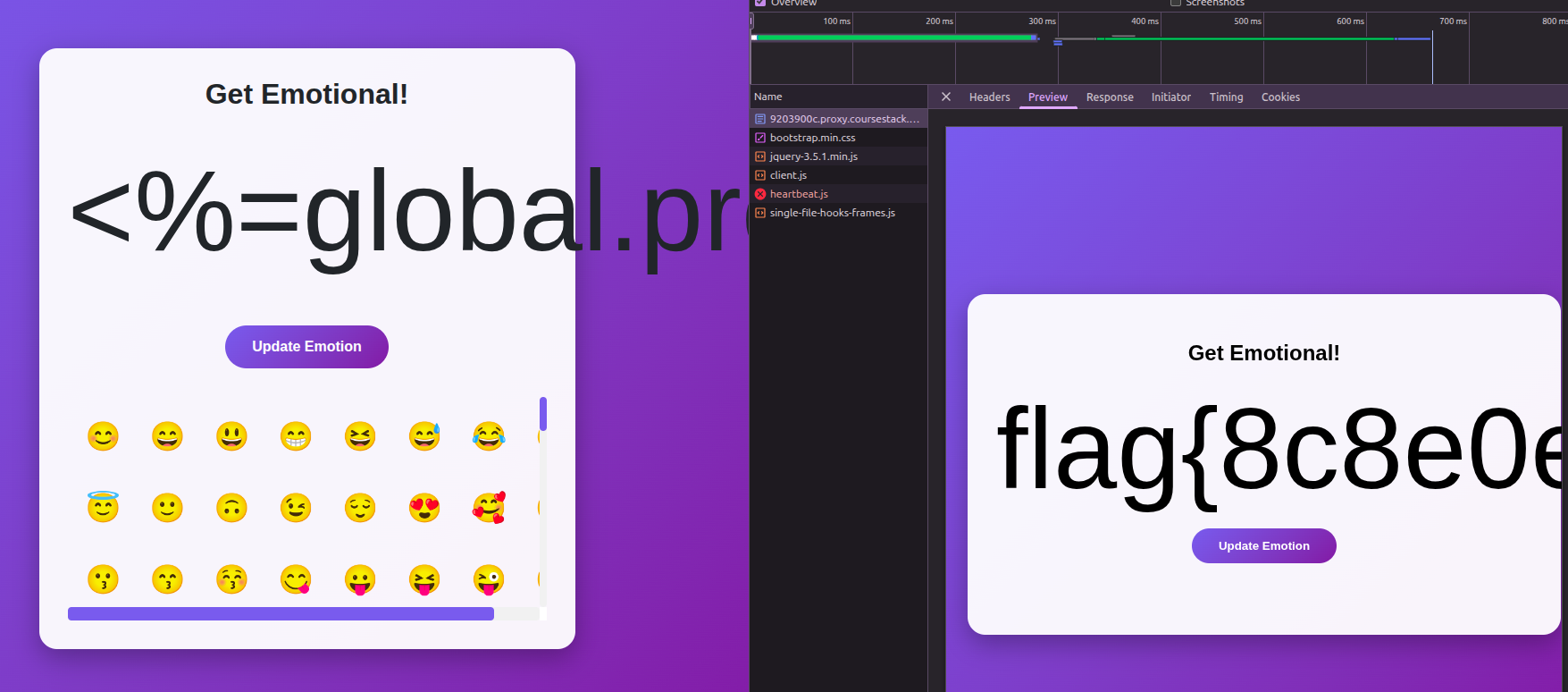Click the emoji grid vertical scrollbar thumb
This screenshot has width=1568, height=692.
543,414
